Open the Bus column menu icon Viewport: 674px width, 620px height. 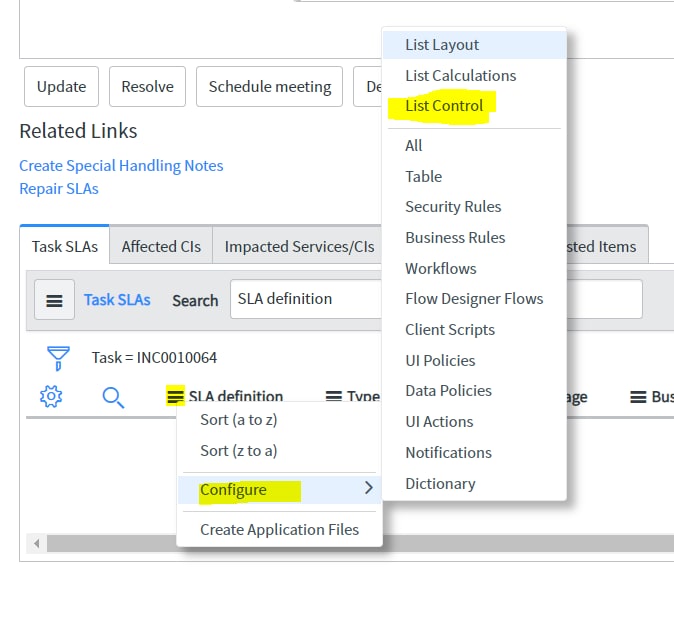pyautogui.click(x=638, y=396)
